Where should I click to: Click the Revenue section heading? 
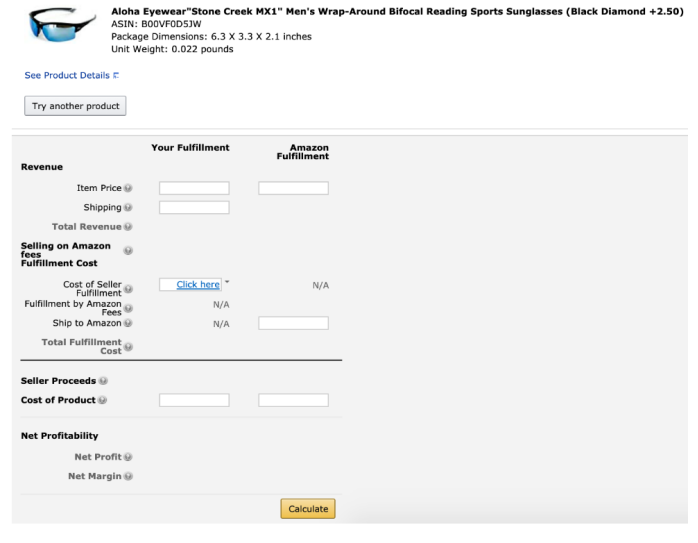coord(42,167)
